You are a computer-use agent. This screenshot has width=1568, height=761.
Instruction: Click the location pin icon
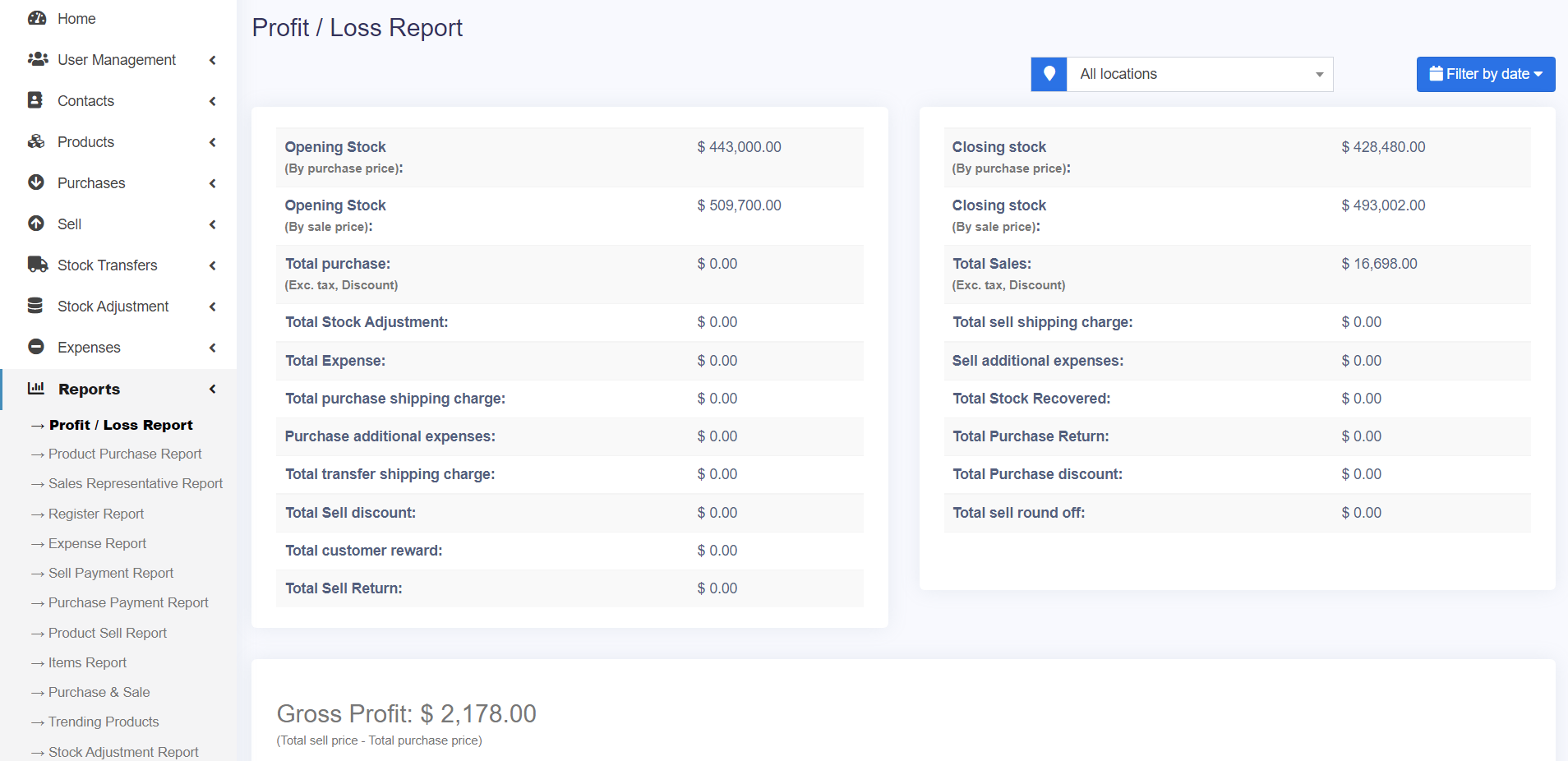(x=1049, y=74)
